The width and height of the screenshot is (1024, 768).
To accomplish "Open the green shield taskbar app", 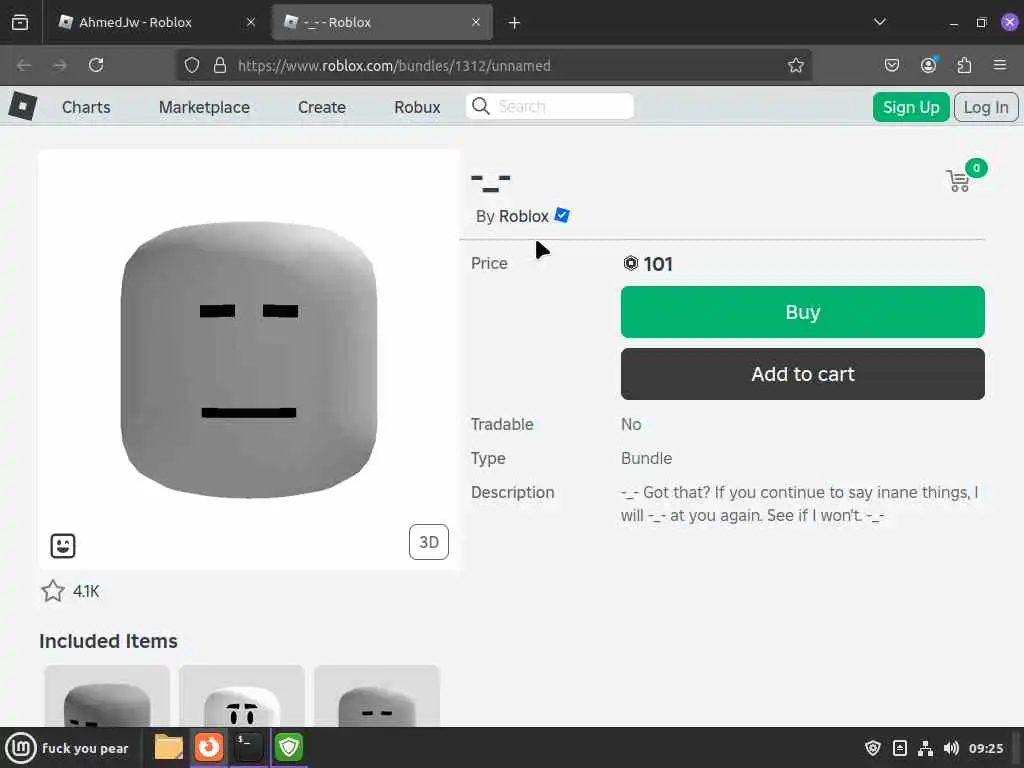I will 289,747.
